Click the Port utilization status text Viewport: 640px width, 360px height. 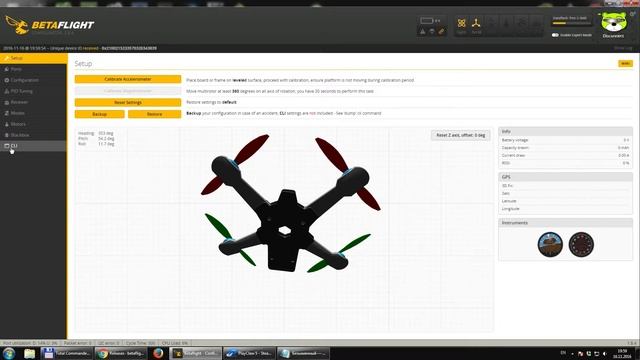point(30,343)
